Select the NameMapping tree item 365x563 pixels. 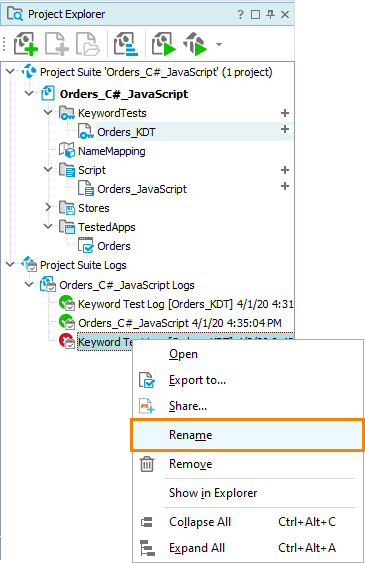(112, 151)
